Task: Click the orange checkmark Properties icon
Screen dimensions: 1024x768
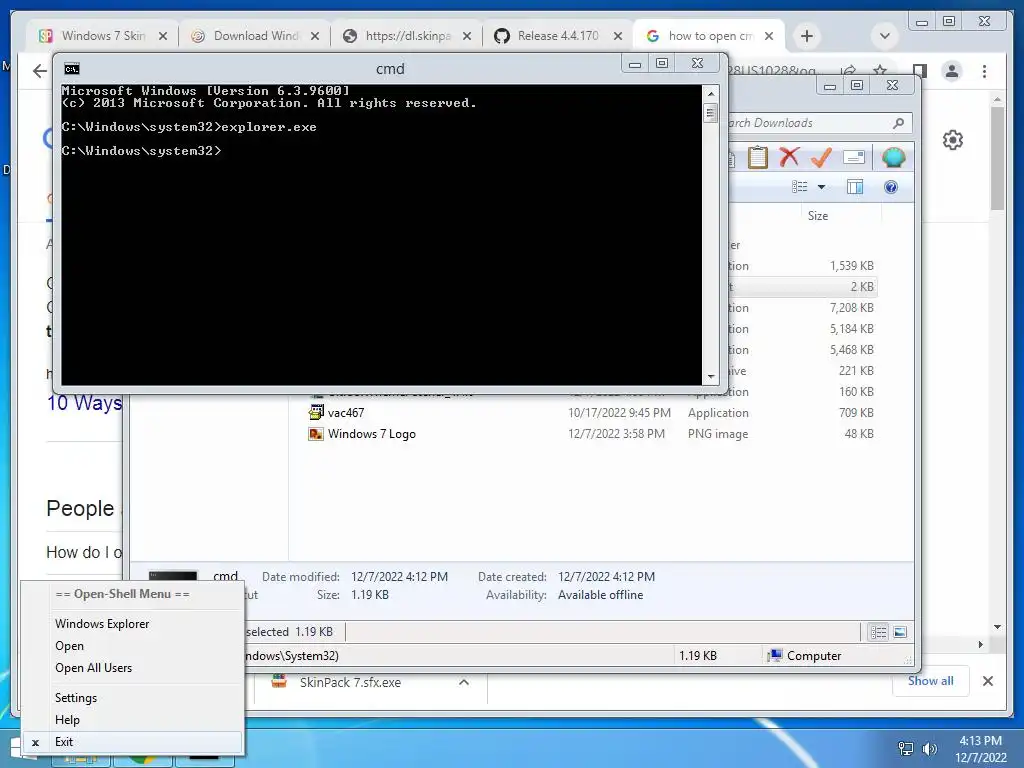Action: tap(821, 157)
